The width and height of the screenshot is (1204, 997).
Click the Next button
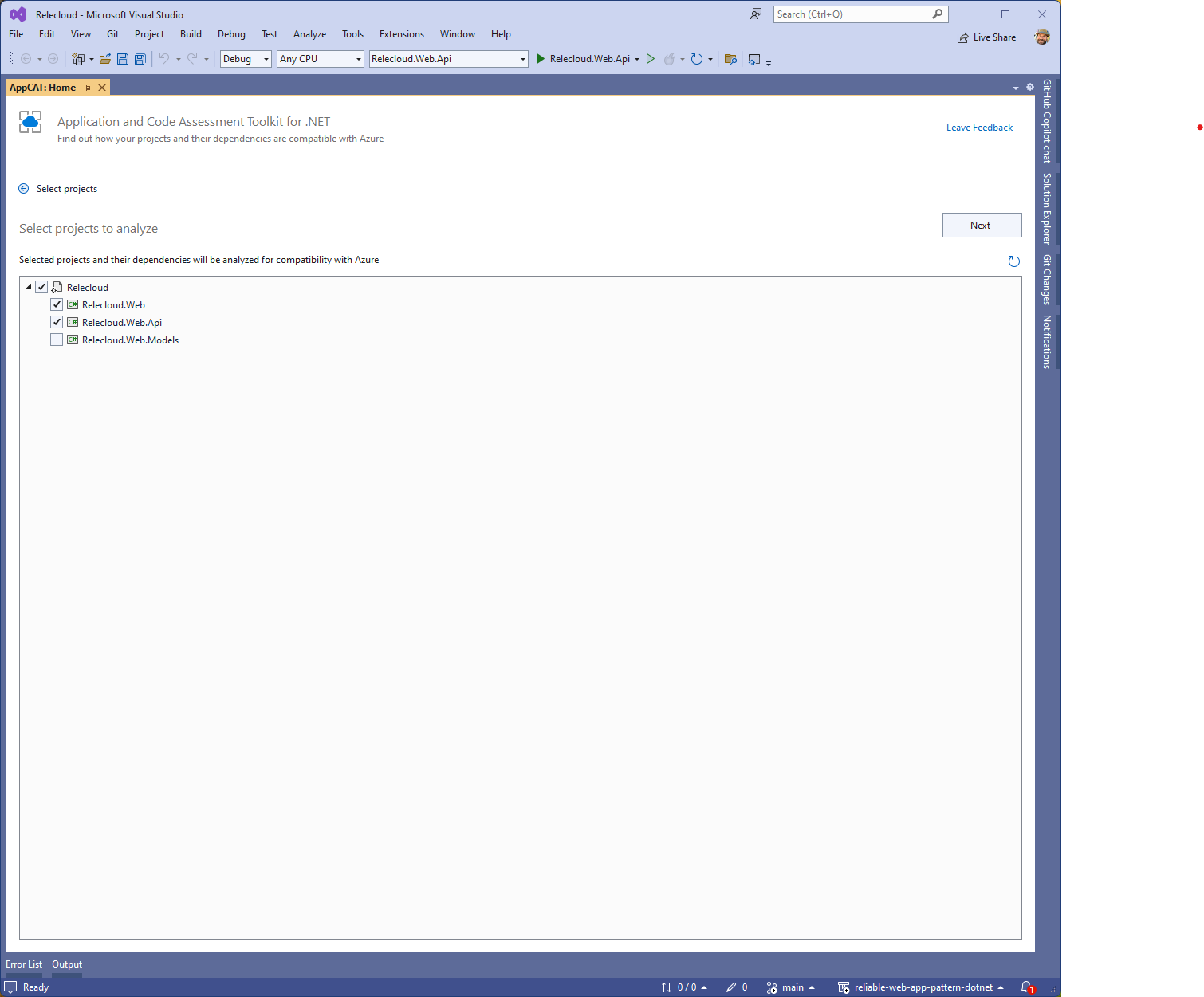[x=982, y=225]
